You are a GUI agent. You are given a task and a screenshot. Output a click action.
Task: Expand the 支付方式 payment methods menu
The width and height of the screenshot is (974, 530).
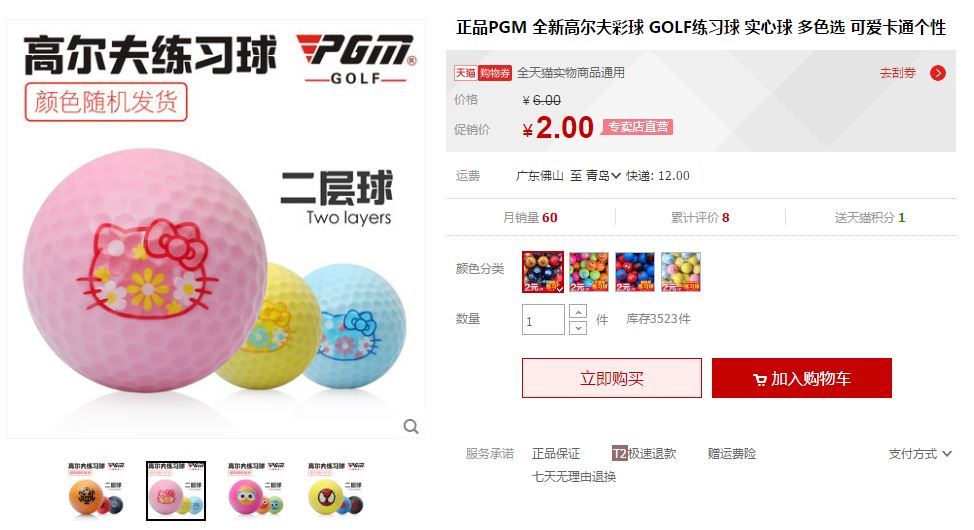(x=920, y=454)
